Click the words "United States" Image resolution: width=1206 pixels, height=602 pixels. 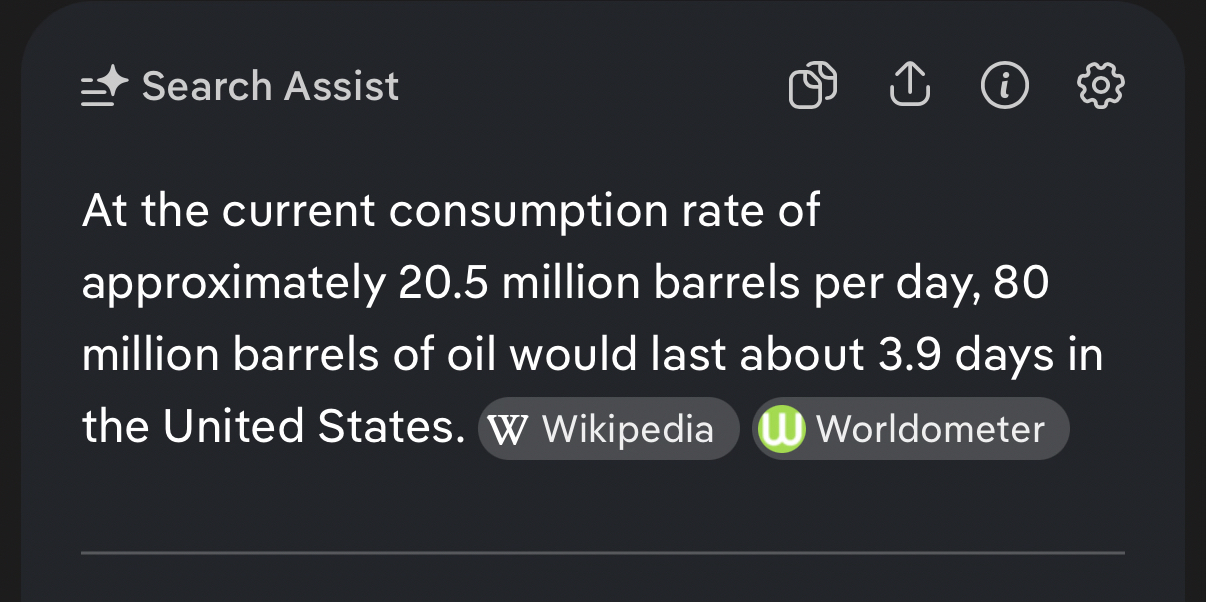point(316,428)
